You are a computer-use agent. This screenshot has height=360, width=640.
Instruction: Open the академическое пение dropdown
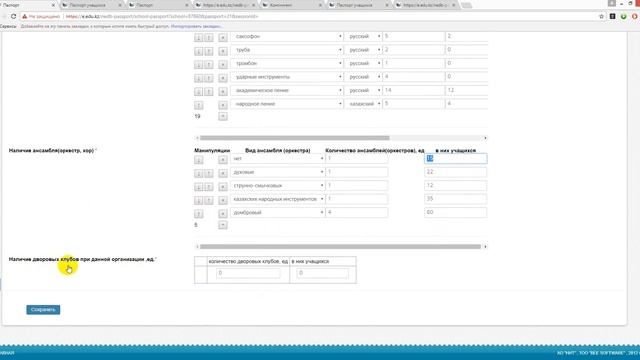click(x=287, y=90)
